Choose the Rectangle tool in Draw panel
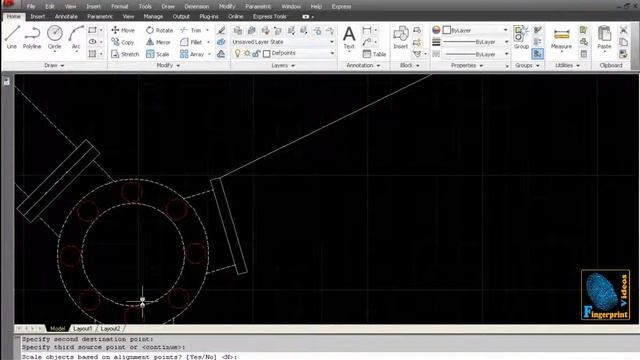 93,30
